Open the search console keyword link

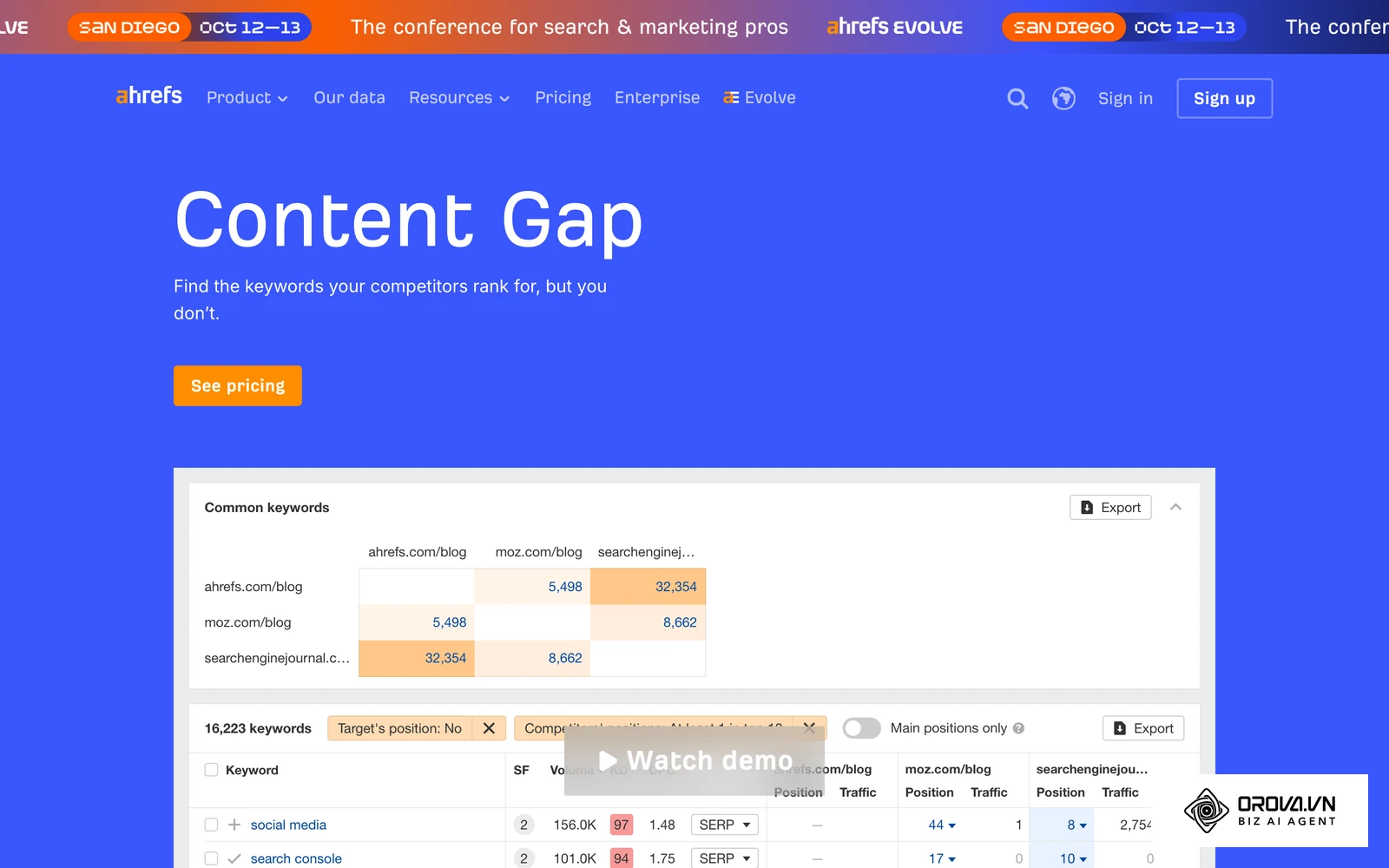[x=296, y=858]
